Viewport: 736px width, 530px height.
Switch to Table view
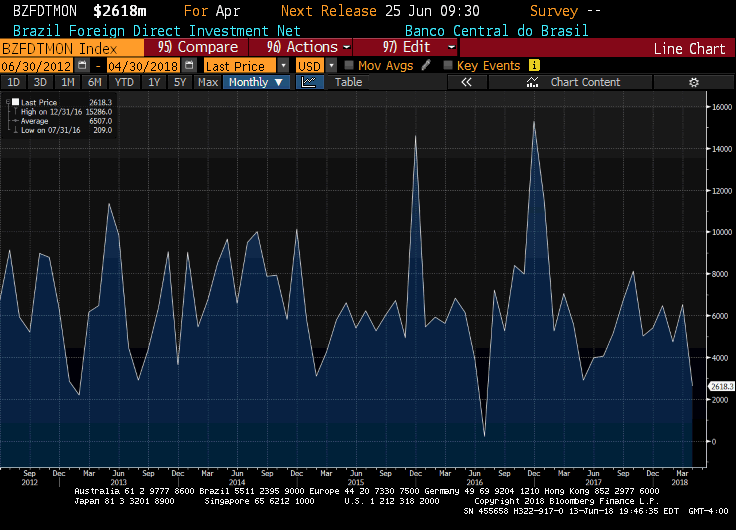coord(348,82)
